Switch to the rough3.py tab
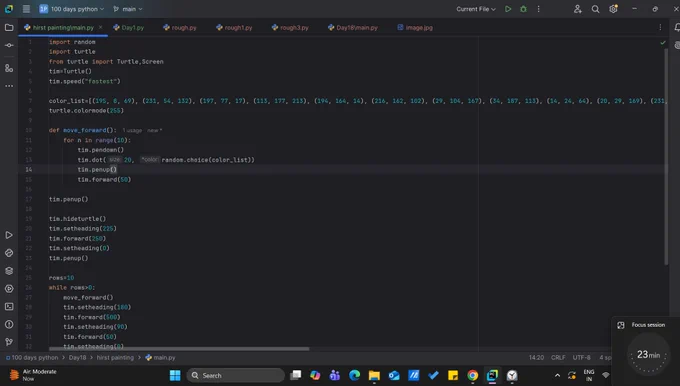 pos(290,27)
